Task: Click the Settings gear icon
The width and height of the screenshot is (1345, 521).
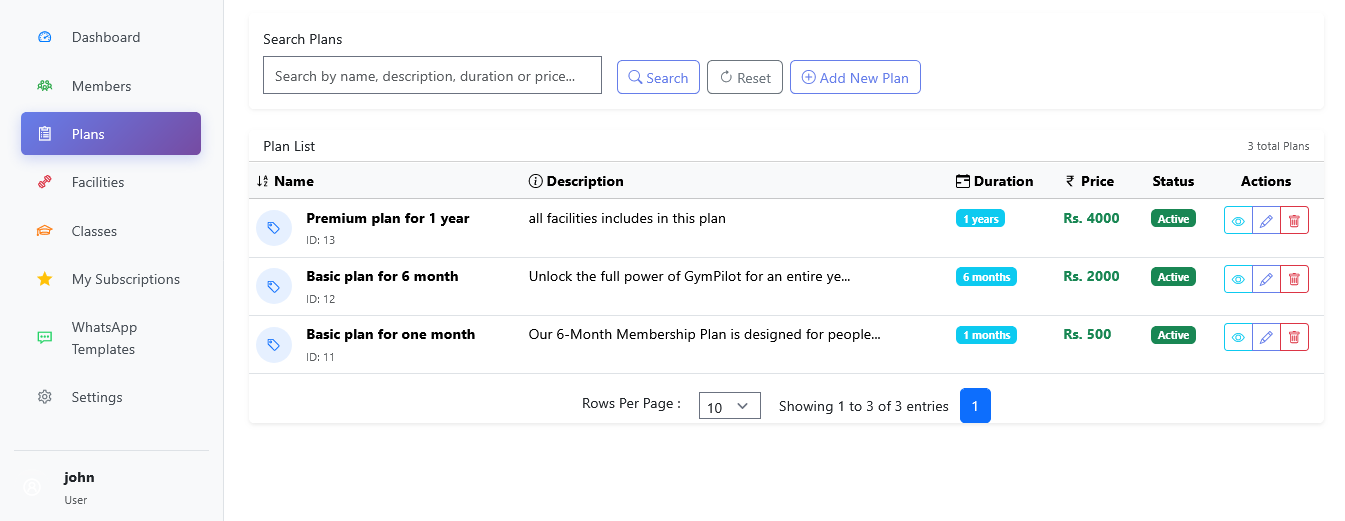Action: pyautogui.click(x=44, y=397)
